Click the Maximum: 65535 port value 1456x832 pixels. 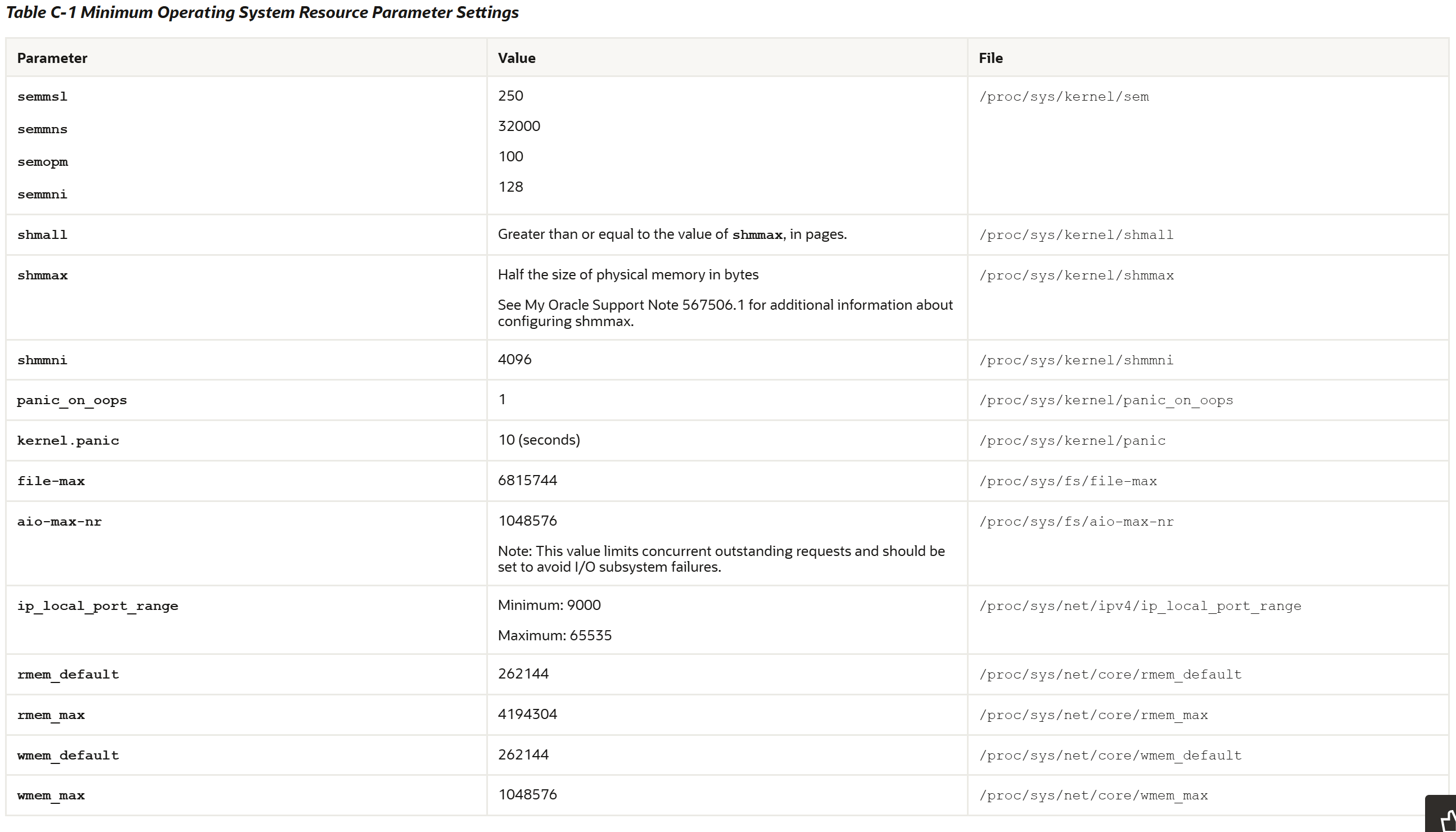coord(554,635)
